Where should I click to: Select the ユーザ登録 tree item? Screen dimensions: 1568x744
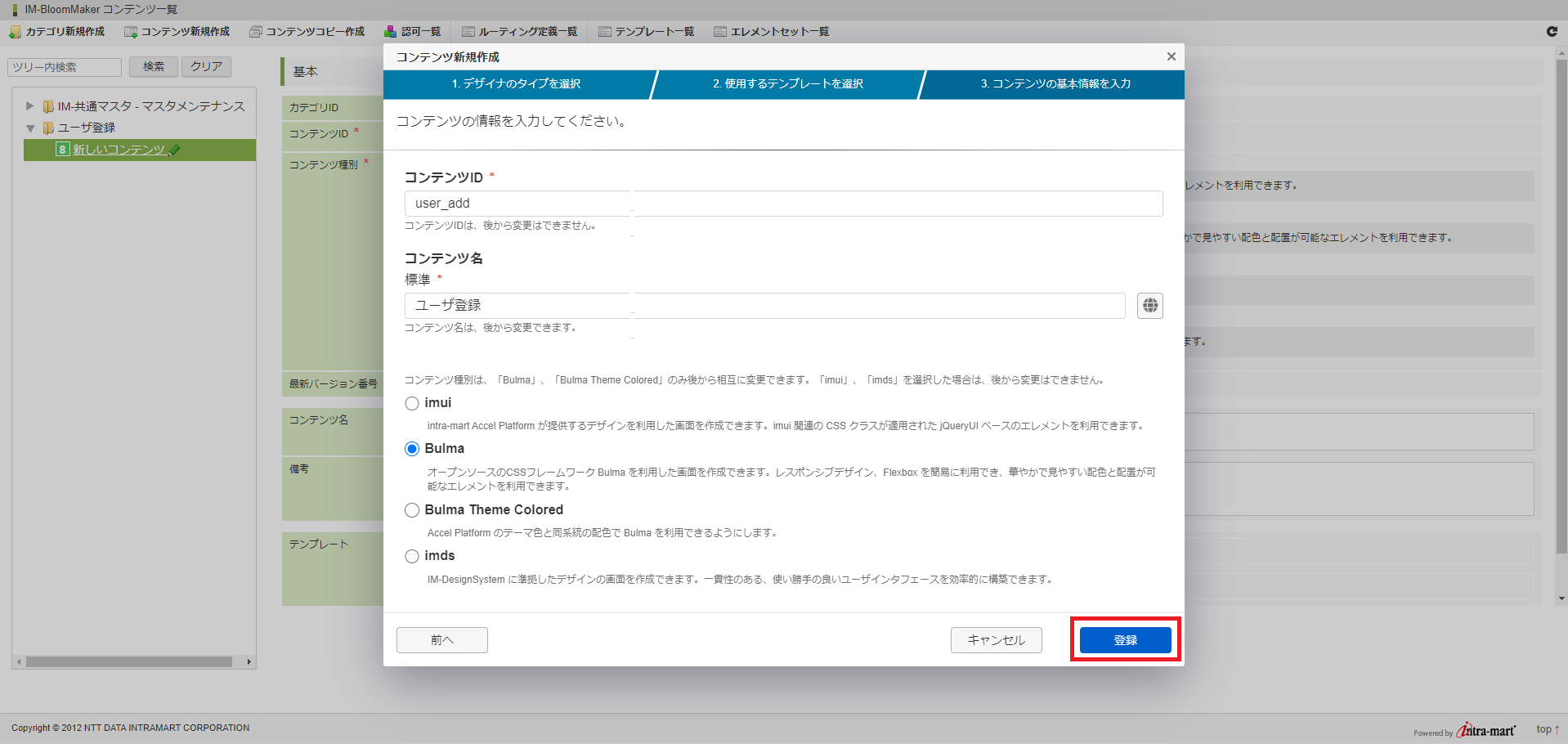click(87, 128)
